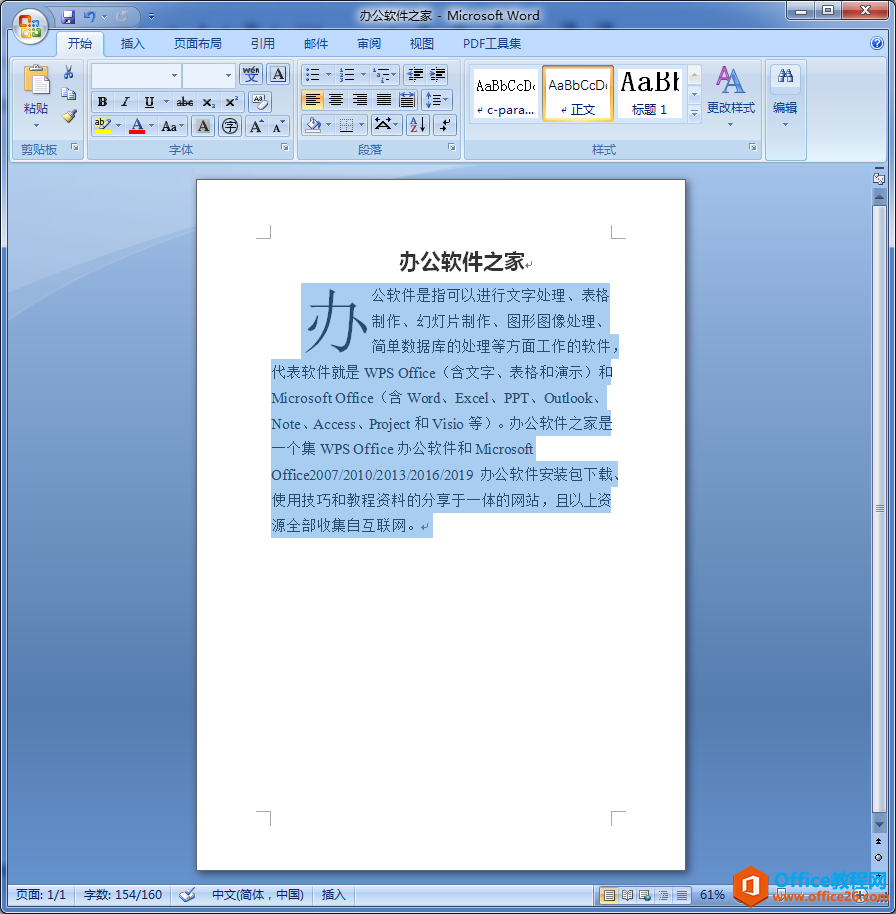Activate the Format Painter brush

pyautogui.click(x=69, y=116)
